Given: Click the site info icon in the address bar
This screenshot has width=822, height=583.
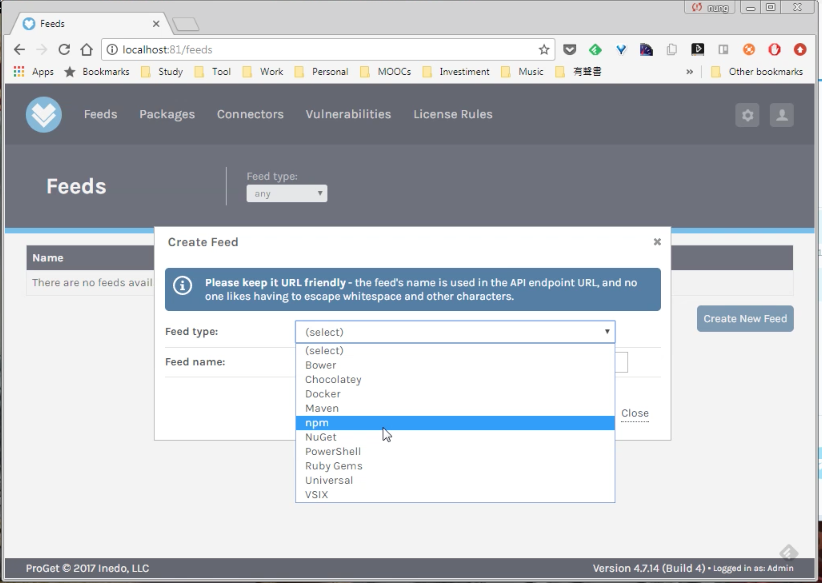Looking at the screenshot, I should (112, 49).
